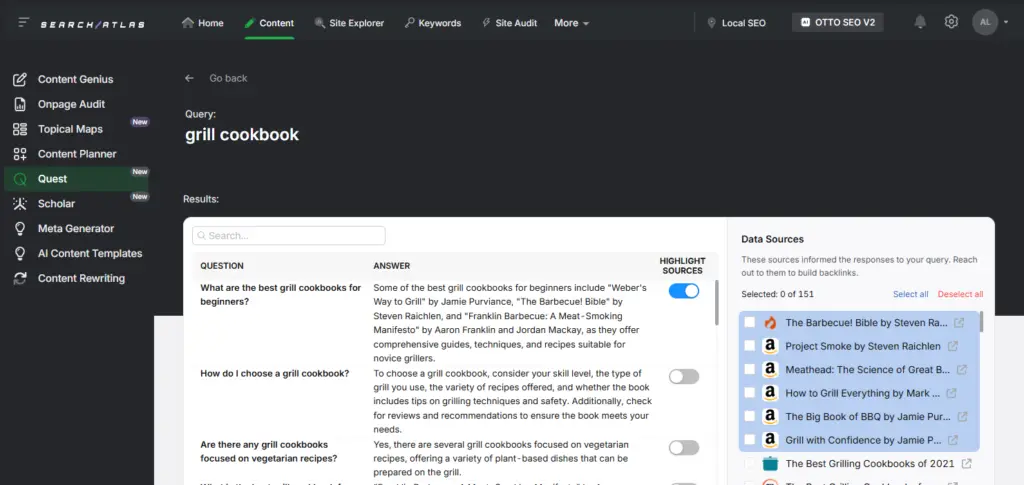The image size is (1024, 485).
Task: Collapse sidebar using the hamburger menu icon
Action: click(x=24, y=23)
